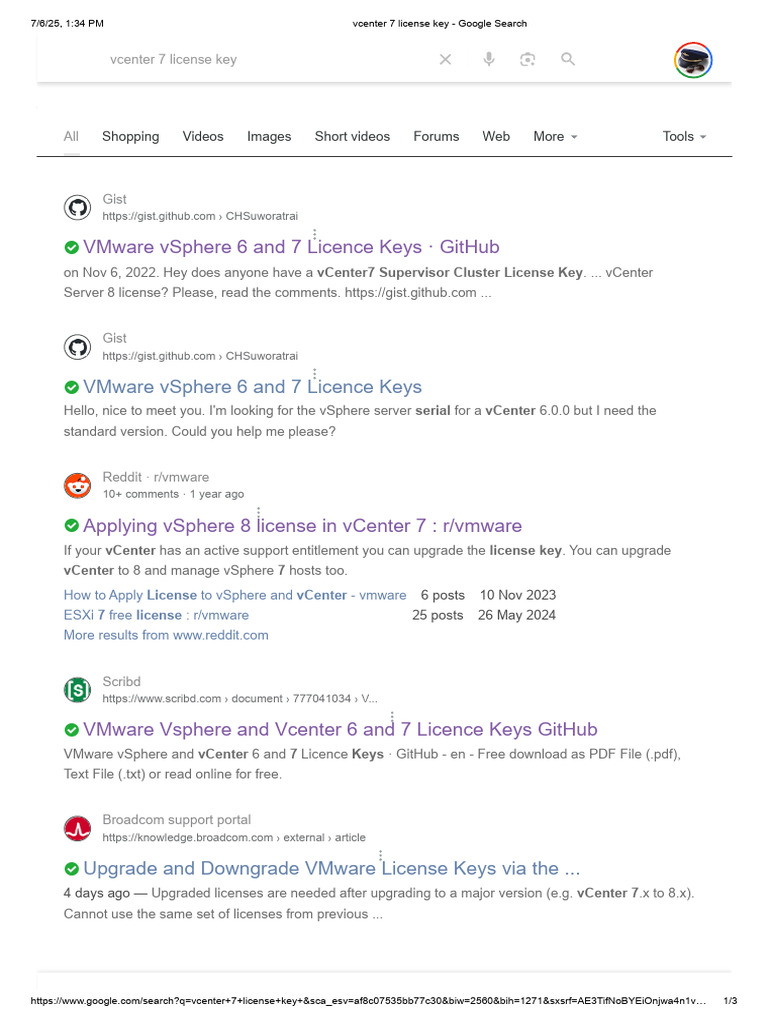Switch to the Forums tab

click(436, 137)
